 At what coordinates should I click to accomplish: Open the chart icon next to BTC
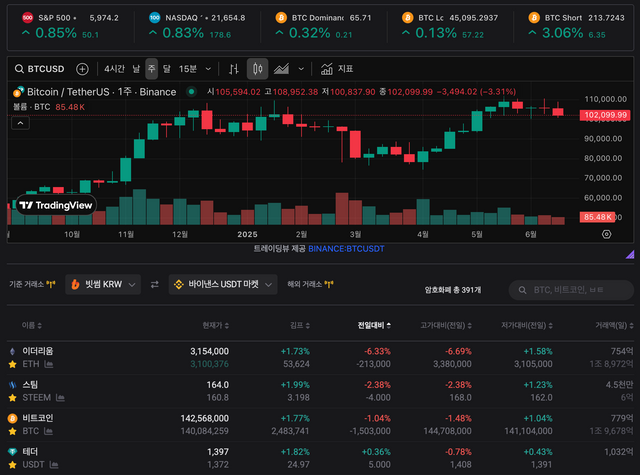tap(48, 431)
